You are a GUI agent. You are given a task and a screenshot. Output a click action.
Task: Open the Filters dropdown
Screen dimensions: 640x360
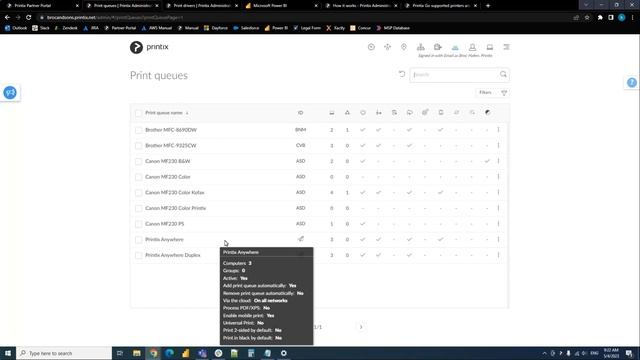click(493, 93)
